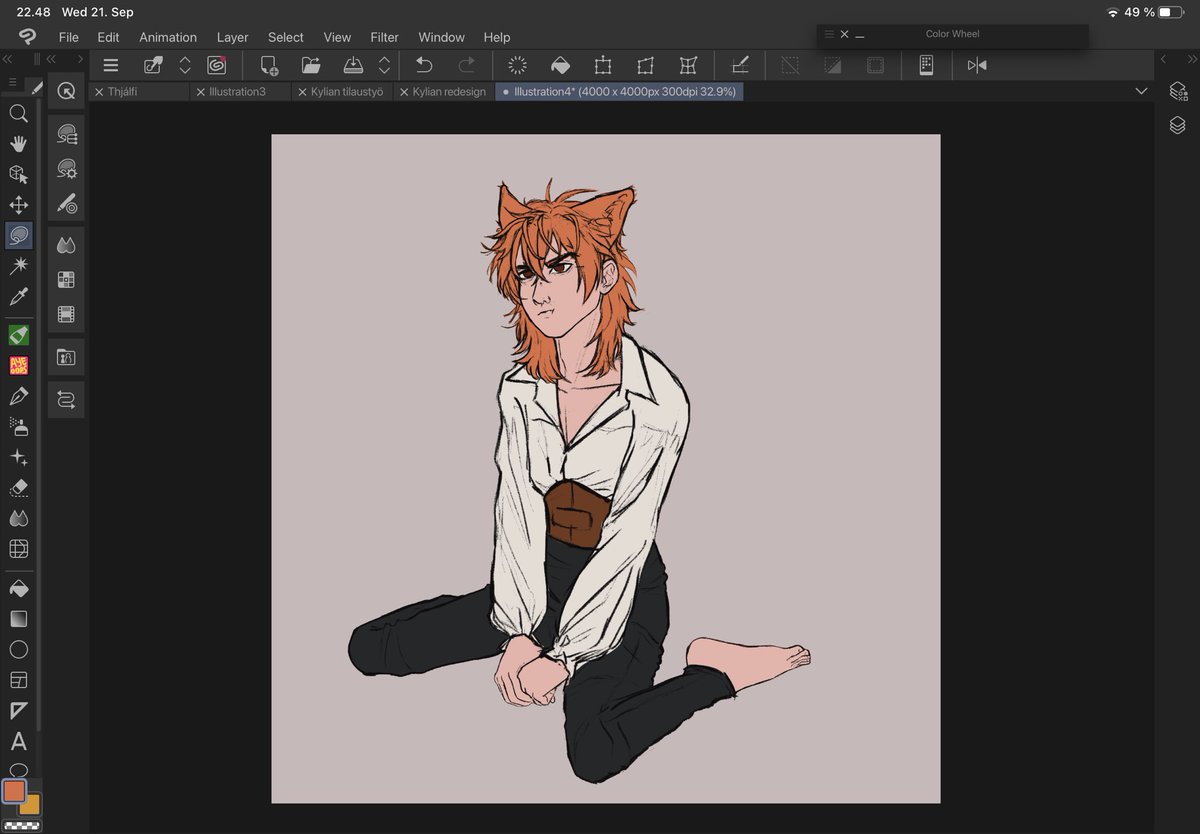Select the Lasso selection tool
The width and height of the screenshot is (1200, 834).
click(18, 236)
